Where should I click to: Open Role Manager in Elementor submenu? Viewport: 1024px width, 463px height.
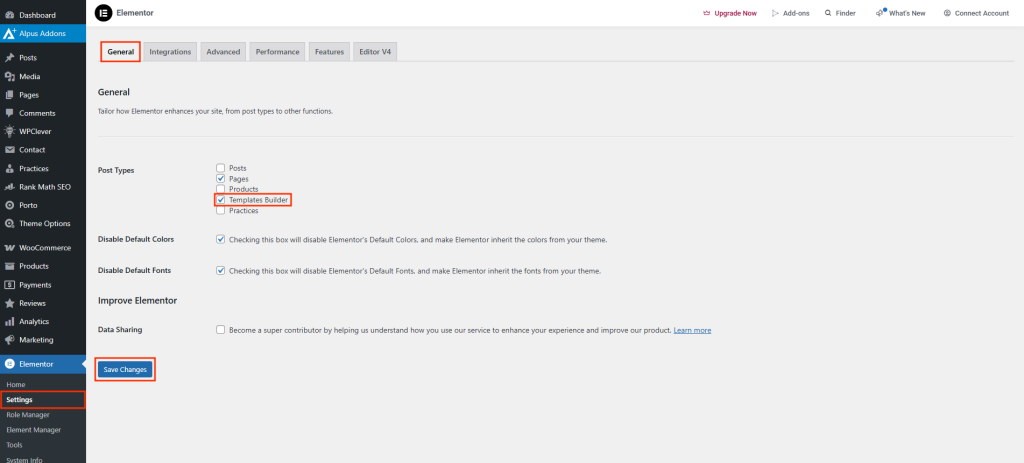28,414
